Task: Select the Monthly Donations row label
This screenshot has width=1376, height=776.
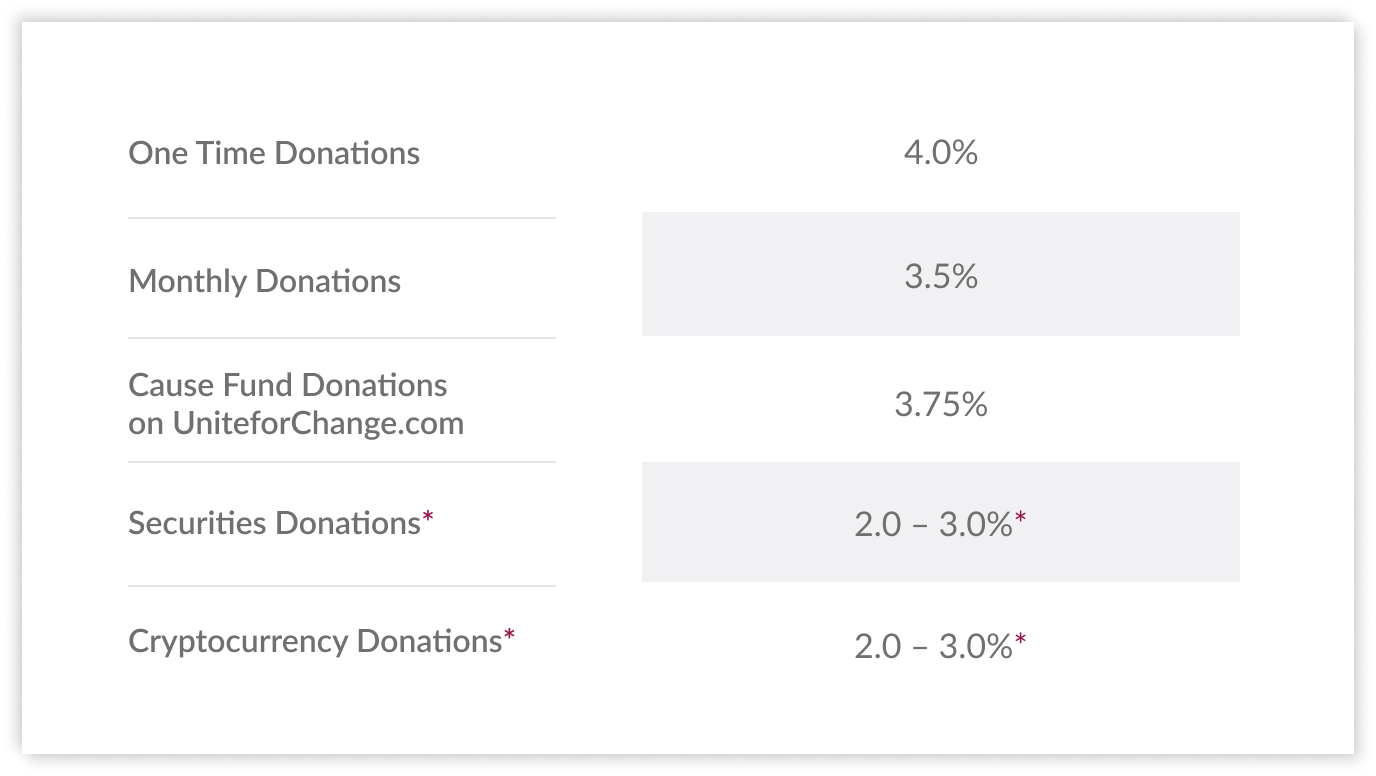Action: [264, 281]
